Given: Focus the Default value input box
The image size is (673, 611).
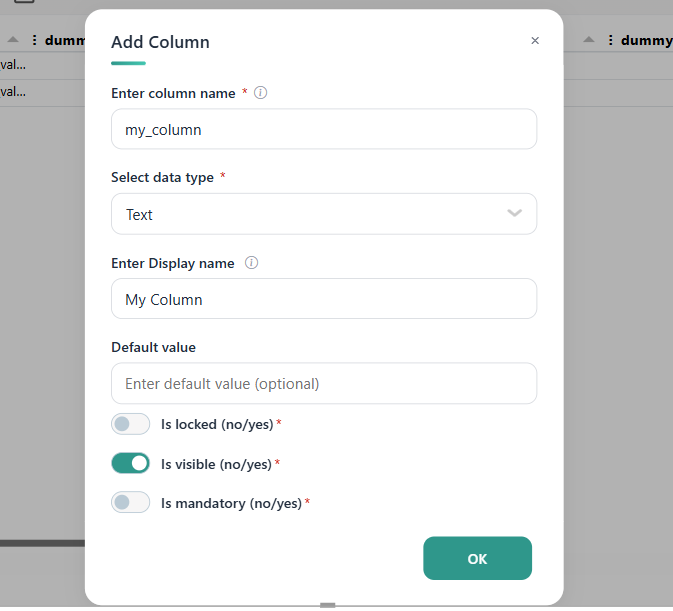Looking at the screenshot, I should point(324,383).
